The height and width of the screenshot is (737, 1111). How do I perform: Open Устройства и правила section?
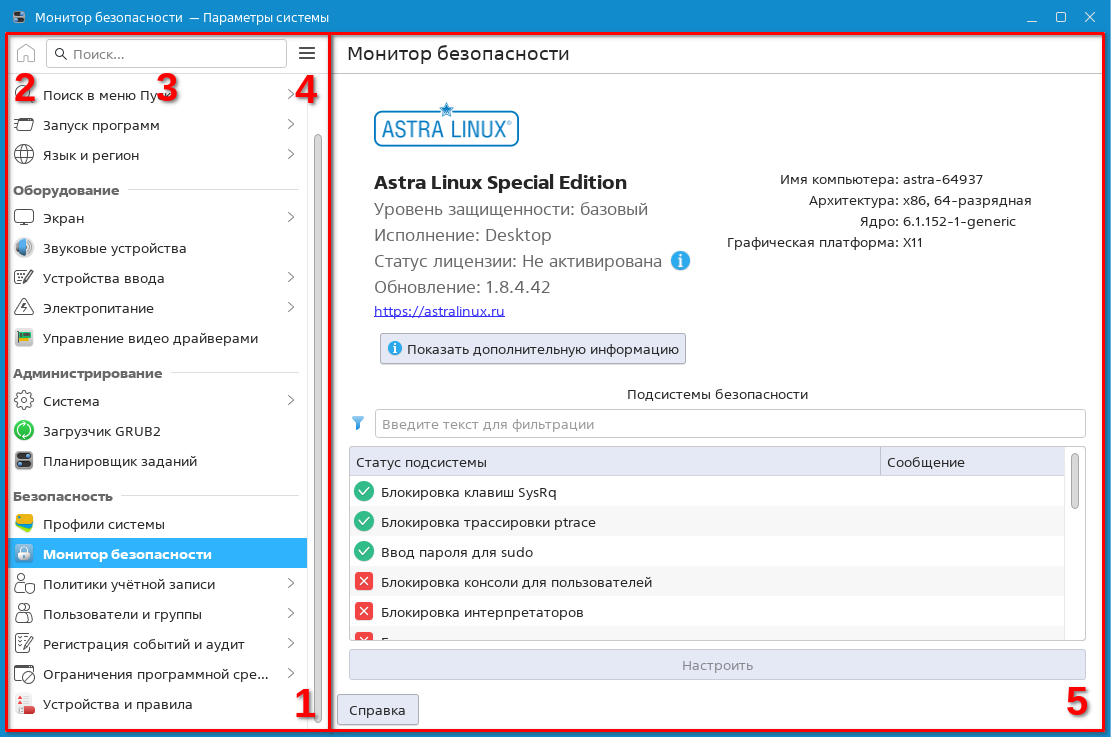click(117, 704)
